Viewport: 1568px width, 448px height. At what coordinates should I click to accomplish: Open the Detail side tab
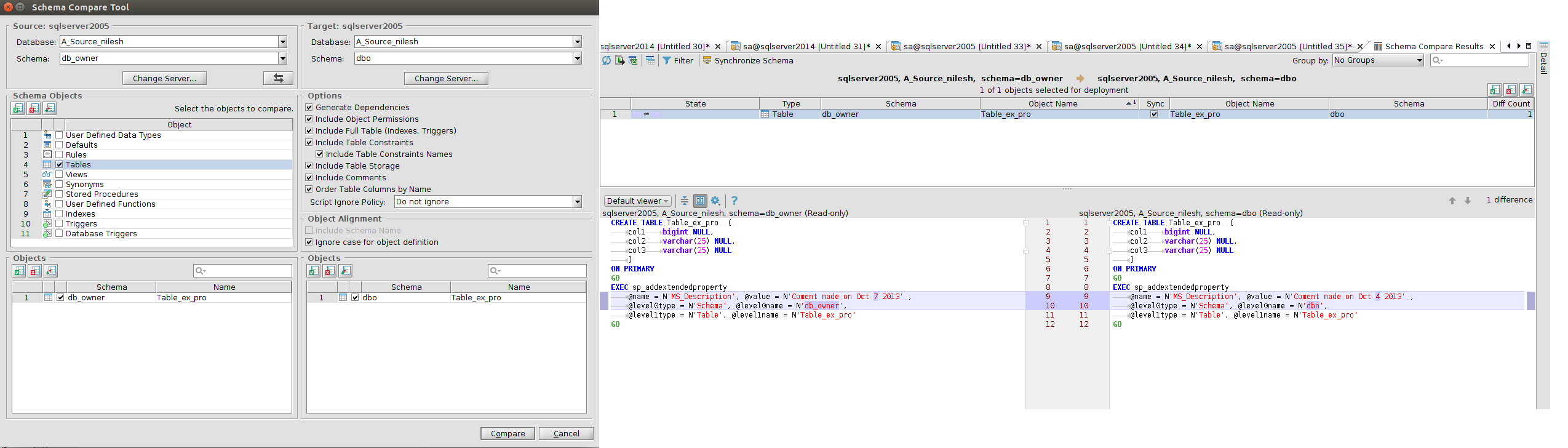(x=1543, y=58)
